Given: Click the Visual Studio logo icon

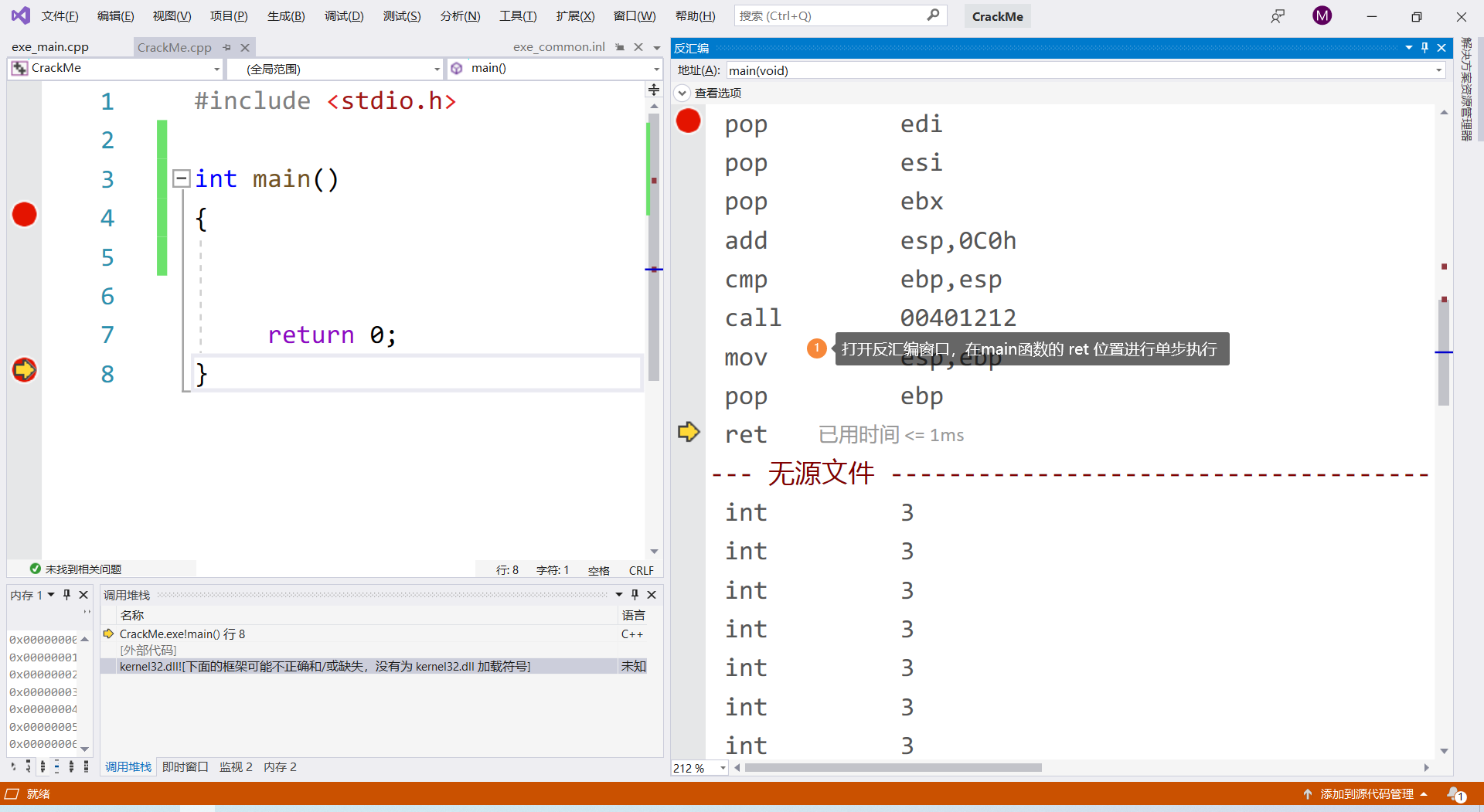Looking at the screenshot, I should (21, 15).
